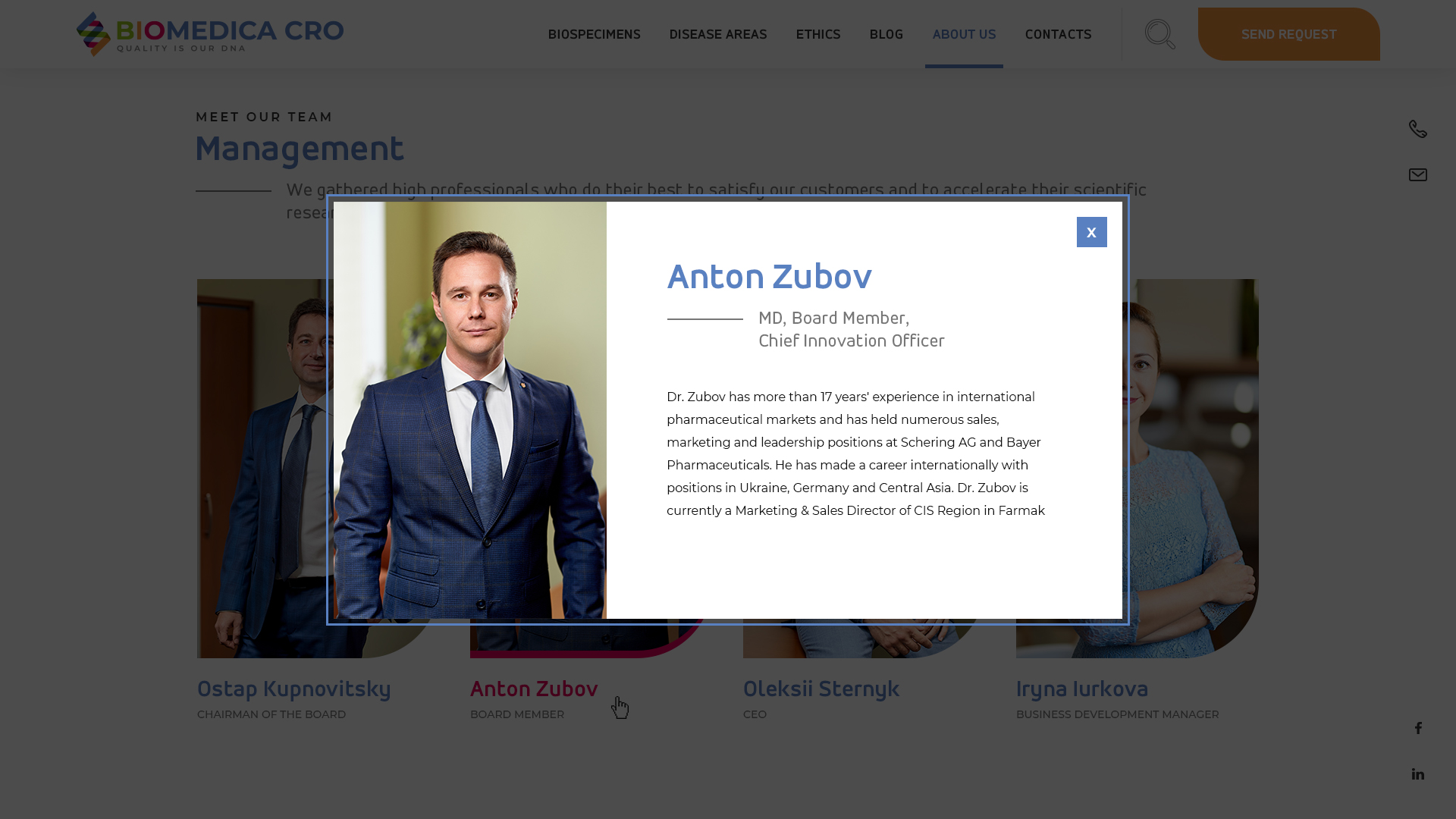This screenshot has height=819, width=1456.
Task: Click Anton Zubov name below photo
Action: coord(534,689)
